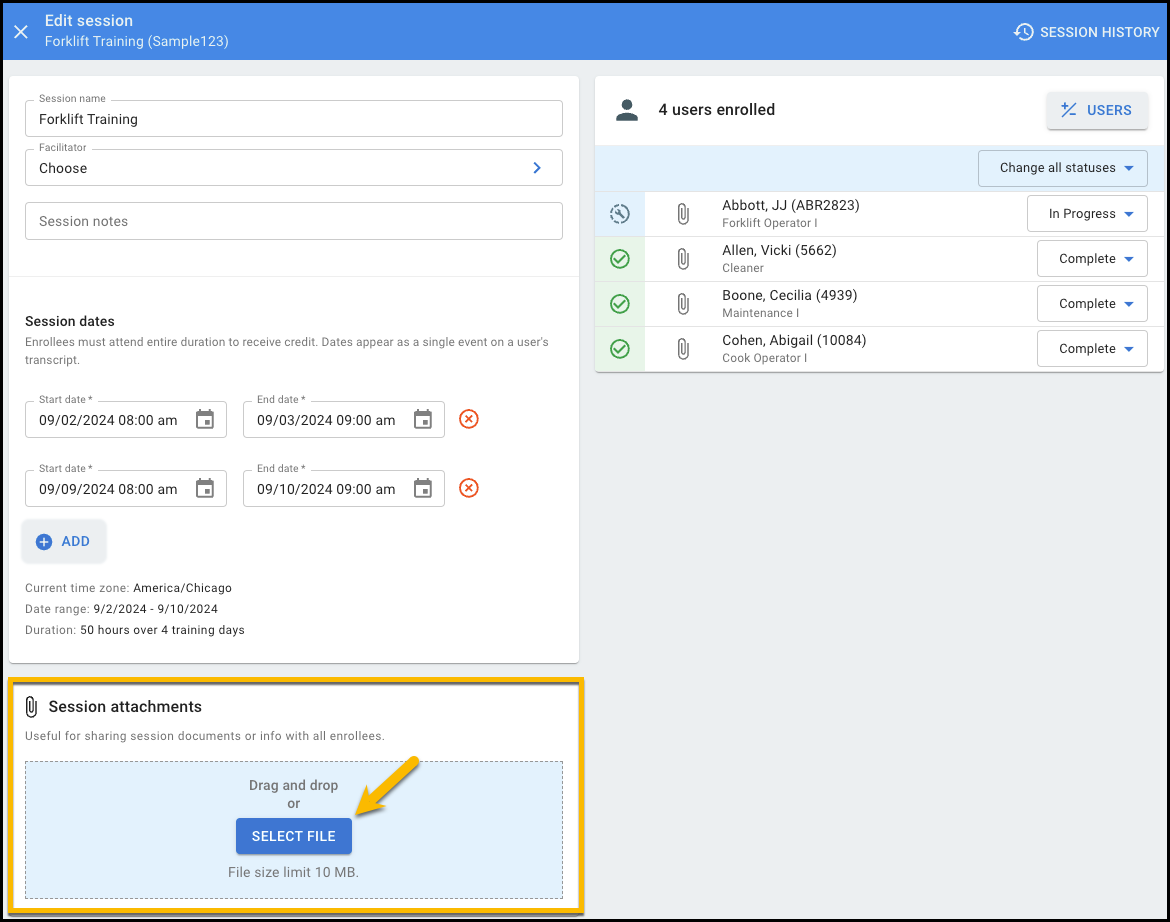Open calendar picker for 09/03/2024 end date
The width and height of the screenshot is (1170, 922).
(423, 420)
